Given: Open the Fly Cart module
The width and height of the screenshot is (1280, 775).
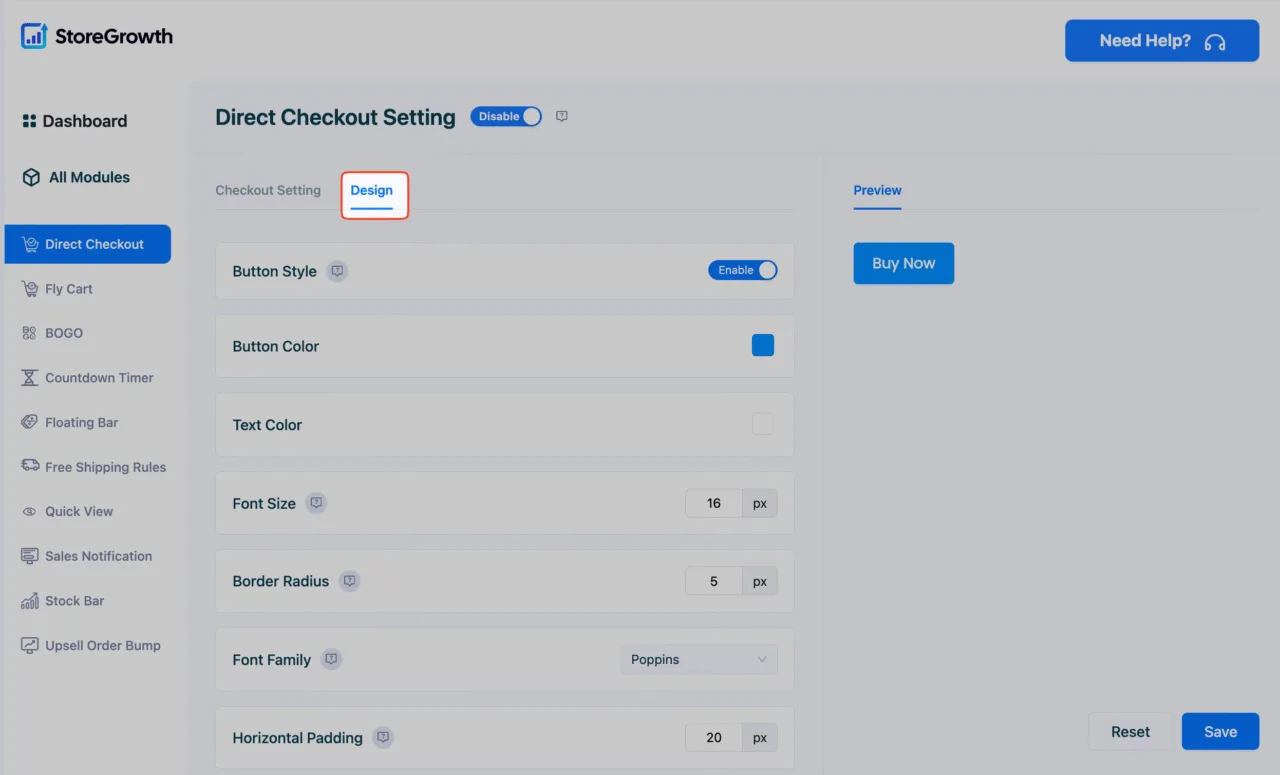Looking at the screenshot, I should click(x=57, y=289).
